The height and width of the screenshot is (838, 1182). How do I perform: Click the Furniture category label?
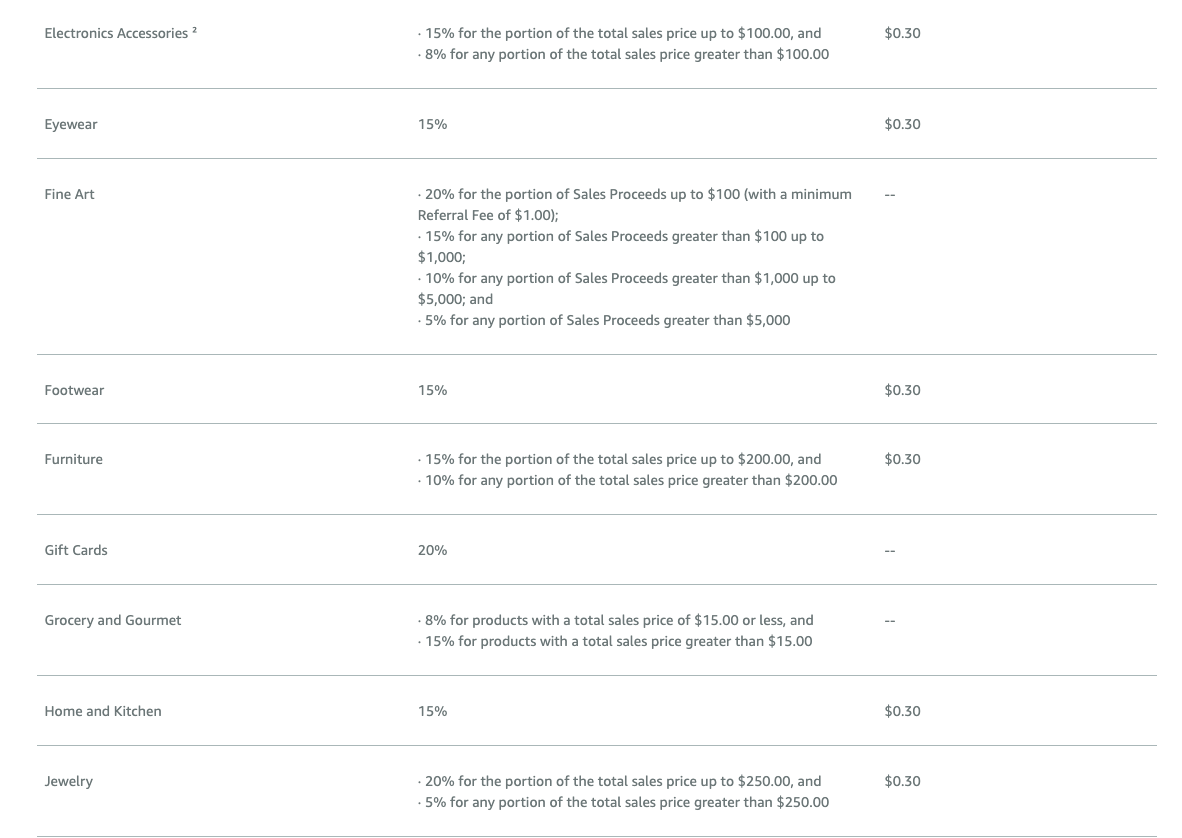coord(73,459)
